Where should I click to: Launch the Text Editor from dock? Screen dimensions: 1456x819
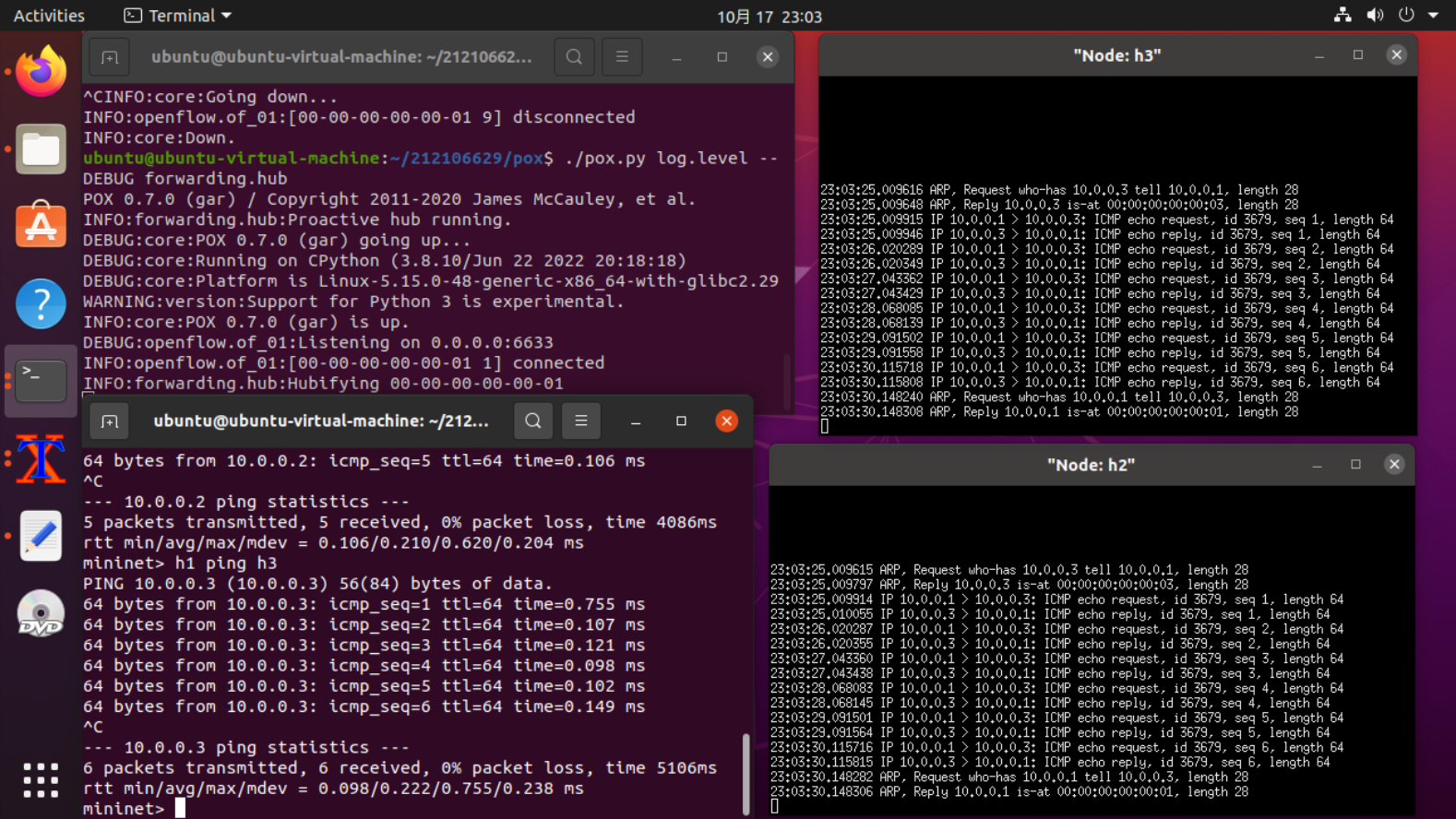click(x=41, y=536)
